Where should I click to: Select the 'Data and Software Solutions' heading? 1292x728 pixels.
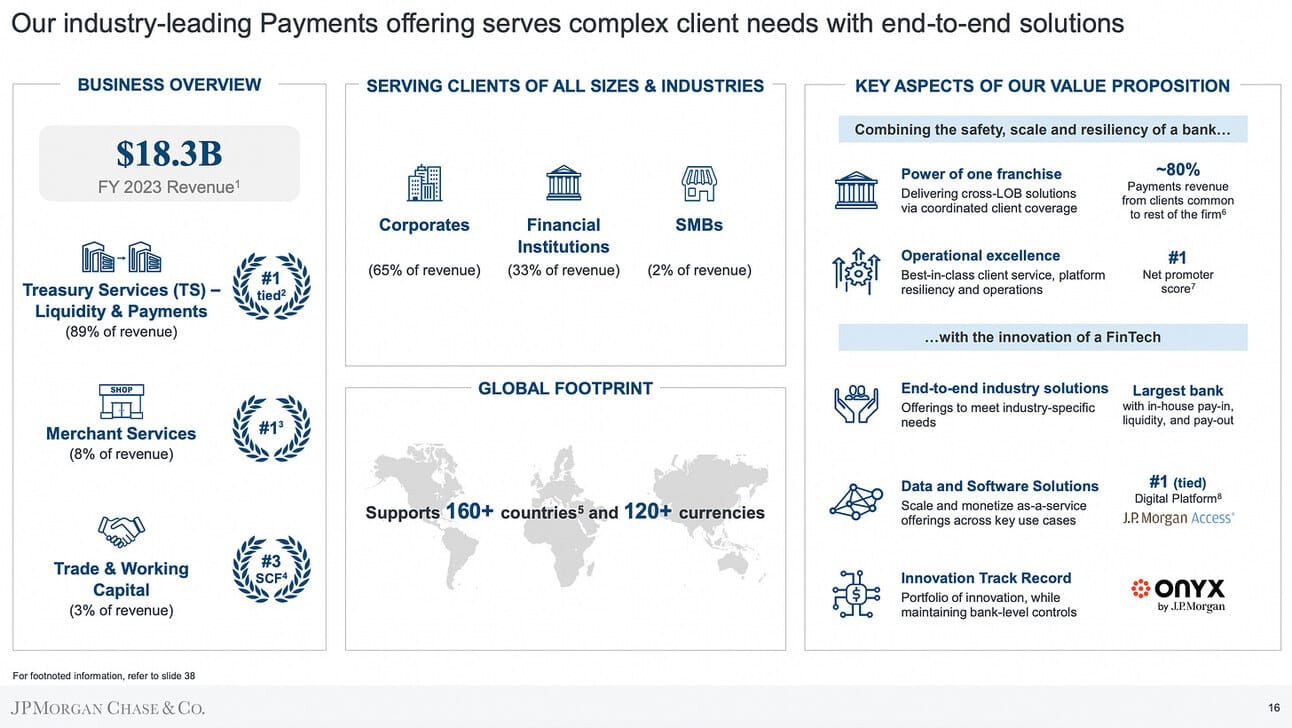[999, 486]
